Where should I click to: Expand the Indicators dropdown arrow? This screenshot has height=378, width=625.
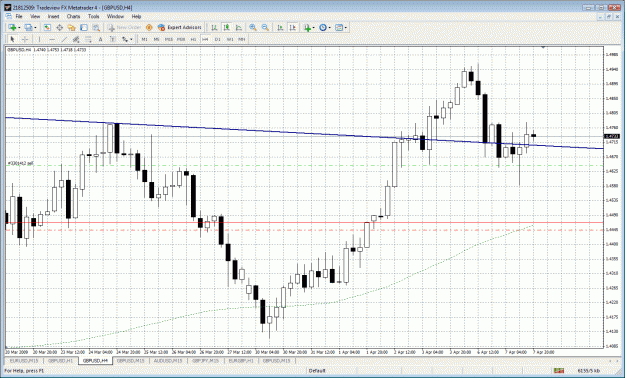(314, 28)
